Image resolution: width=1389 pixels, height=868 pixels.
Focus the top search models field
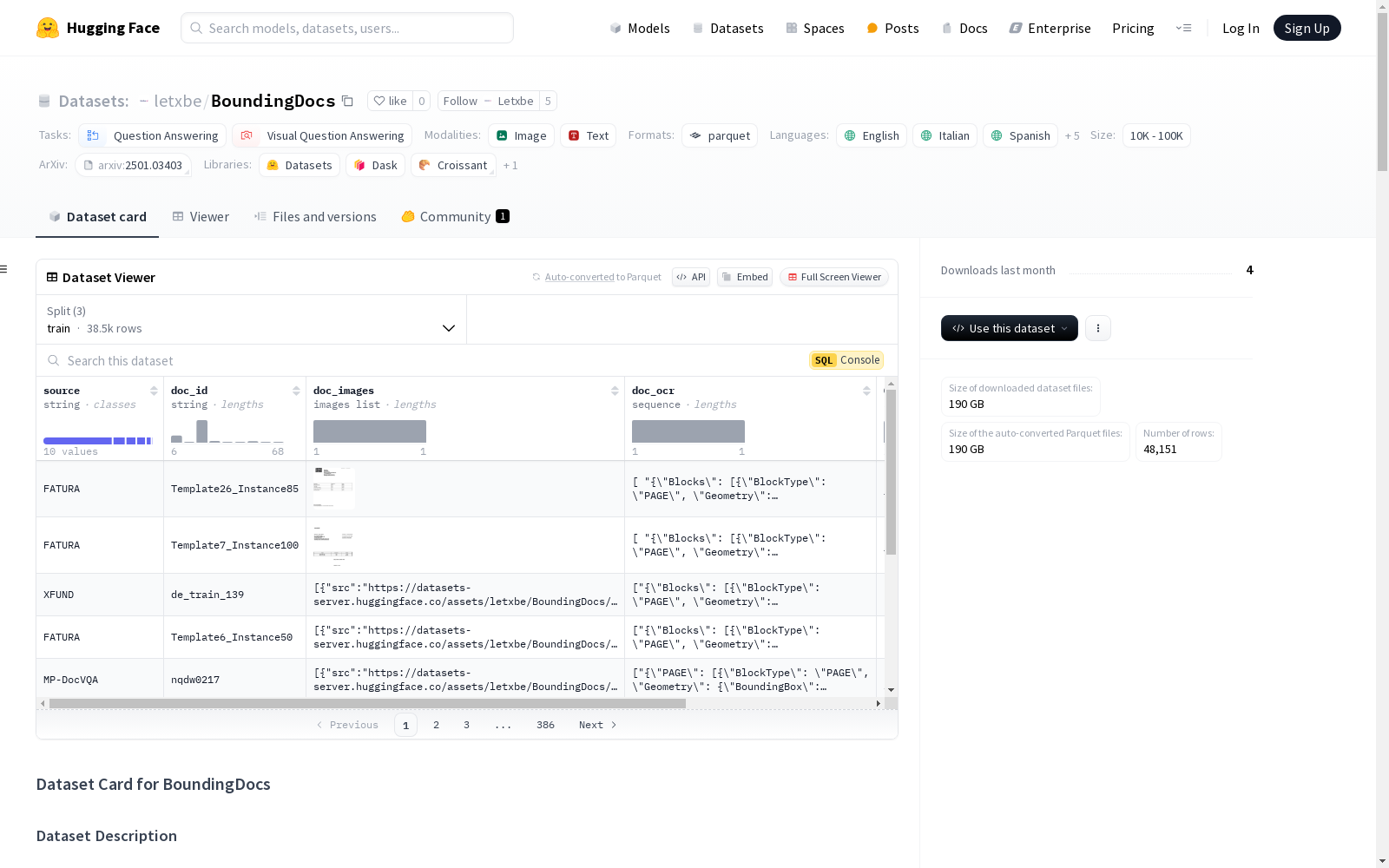347,28
